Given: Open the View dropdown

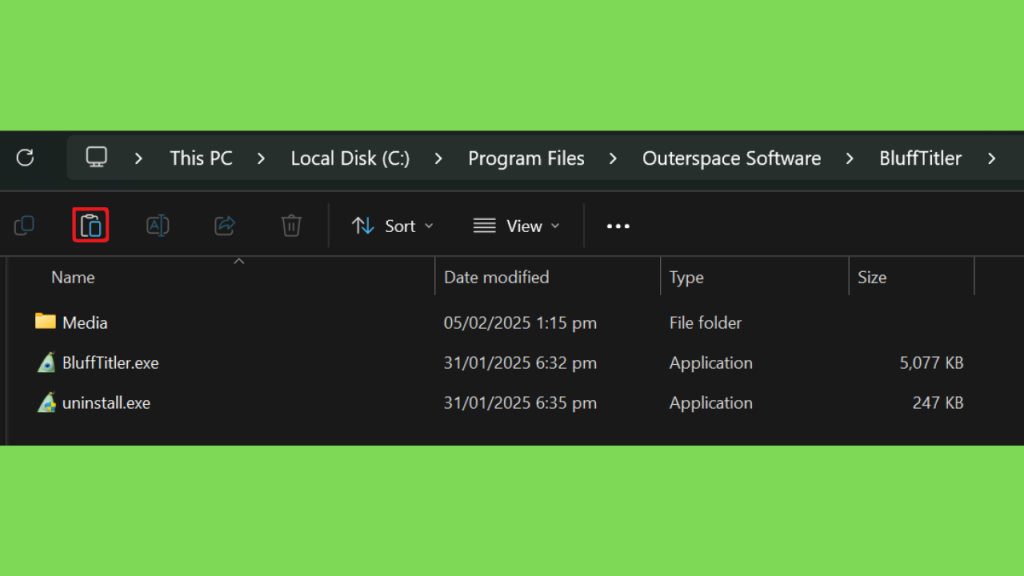Looking at the screenshot, I should click(x=517, y=226).
